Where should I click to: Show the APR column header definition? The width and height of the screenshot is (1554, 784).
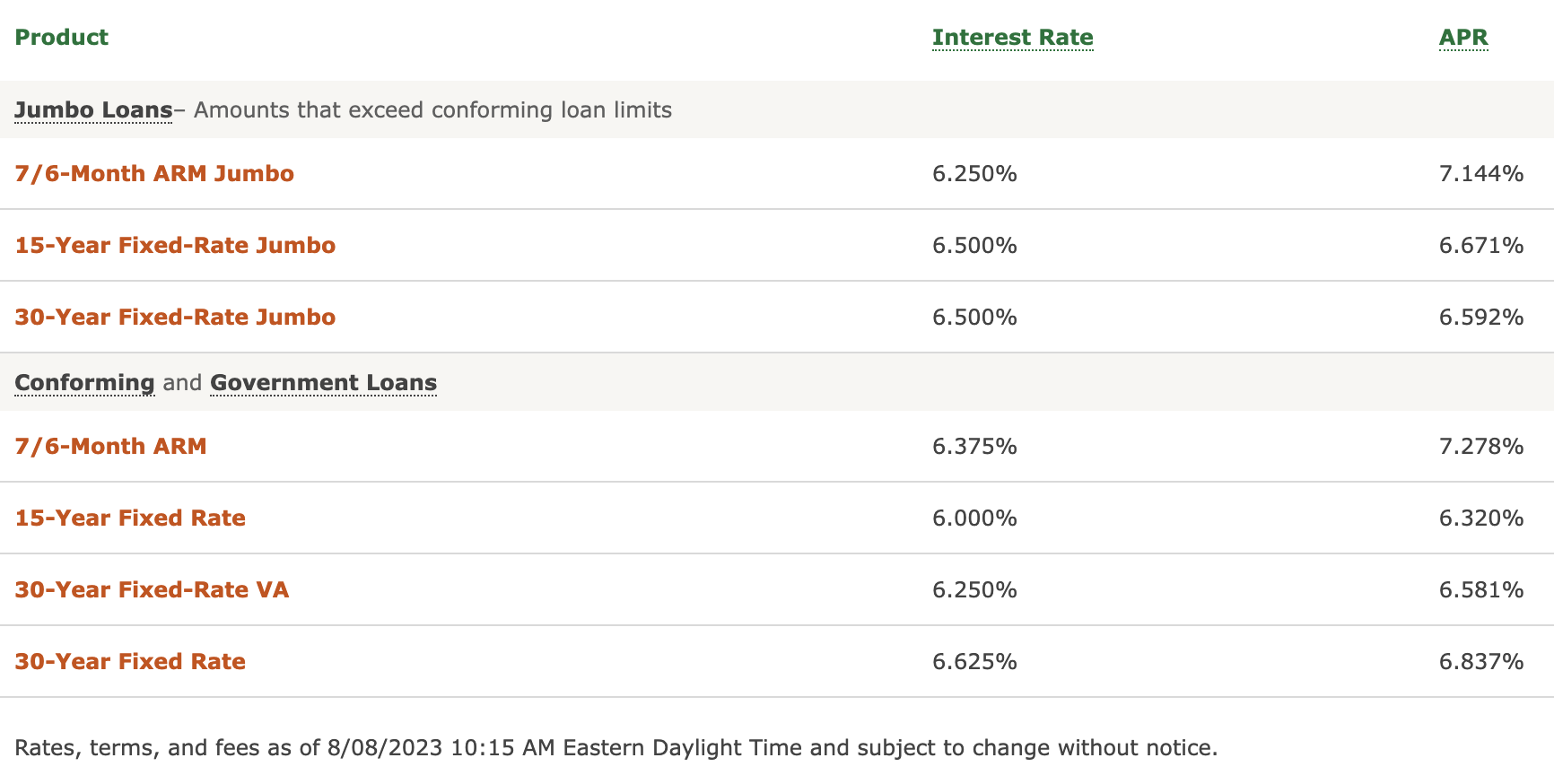tap(1463, 38)
